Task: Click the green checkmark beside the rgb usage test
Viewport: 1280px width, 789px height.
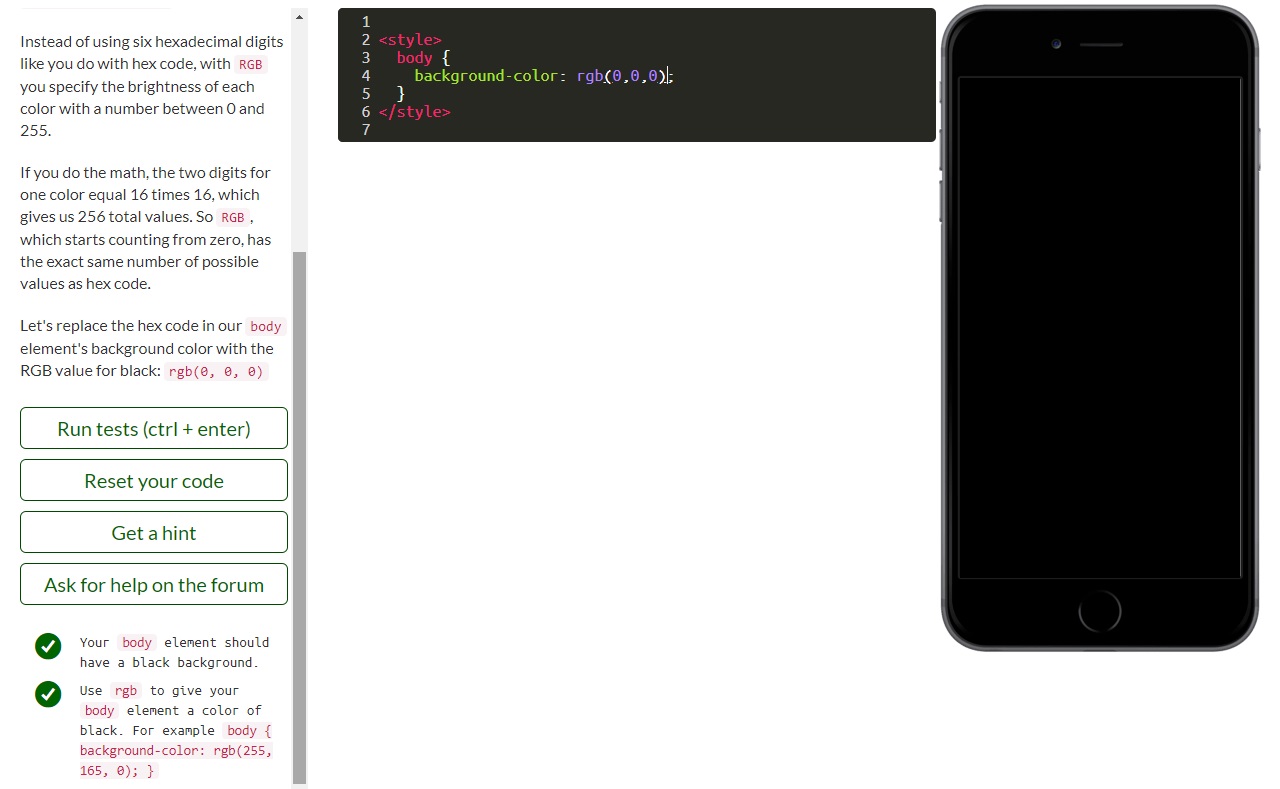Action: (48, 693)
